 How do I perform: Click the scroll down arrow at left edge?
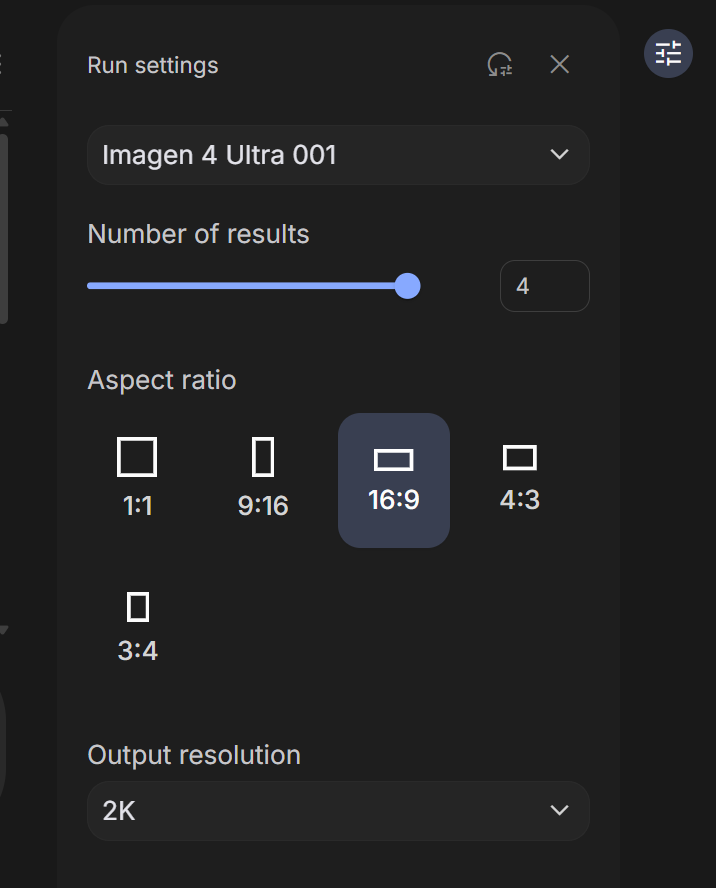(3, 630)
